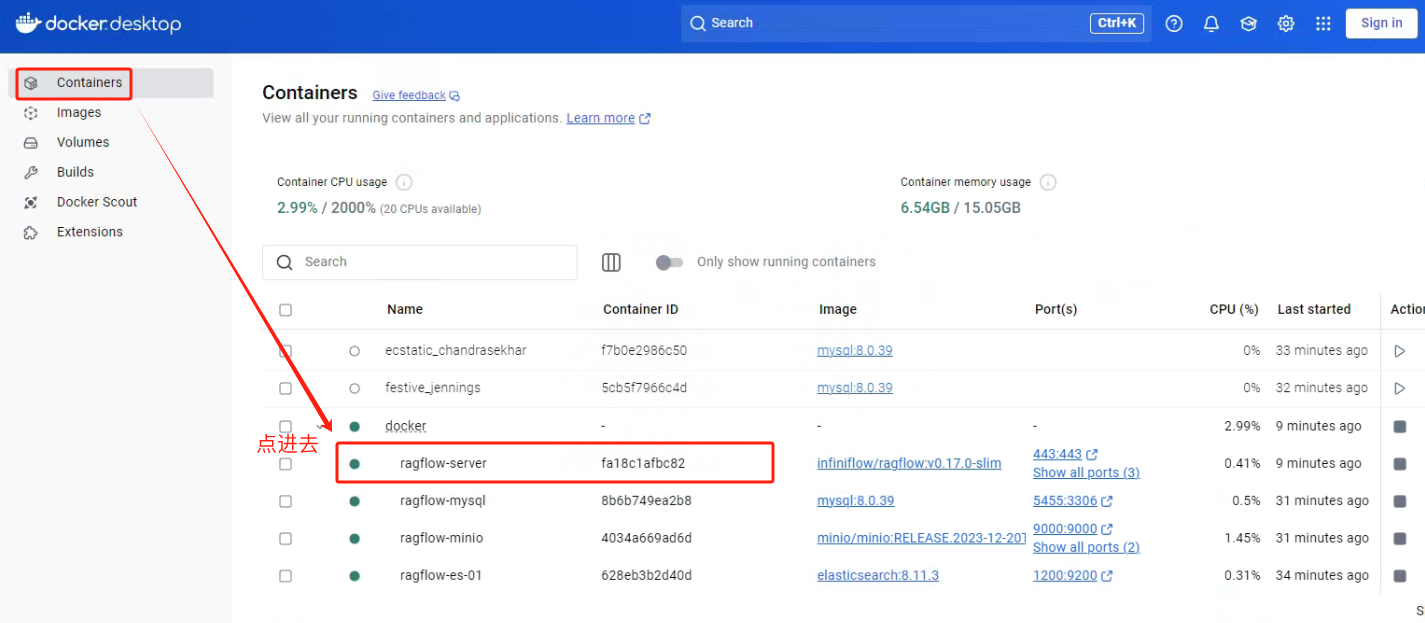Open the notifications bell icon

pyautogui.click(x=1211, y=23)
